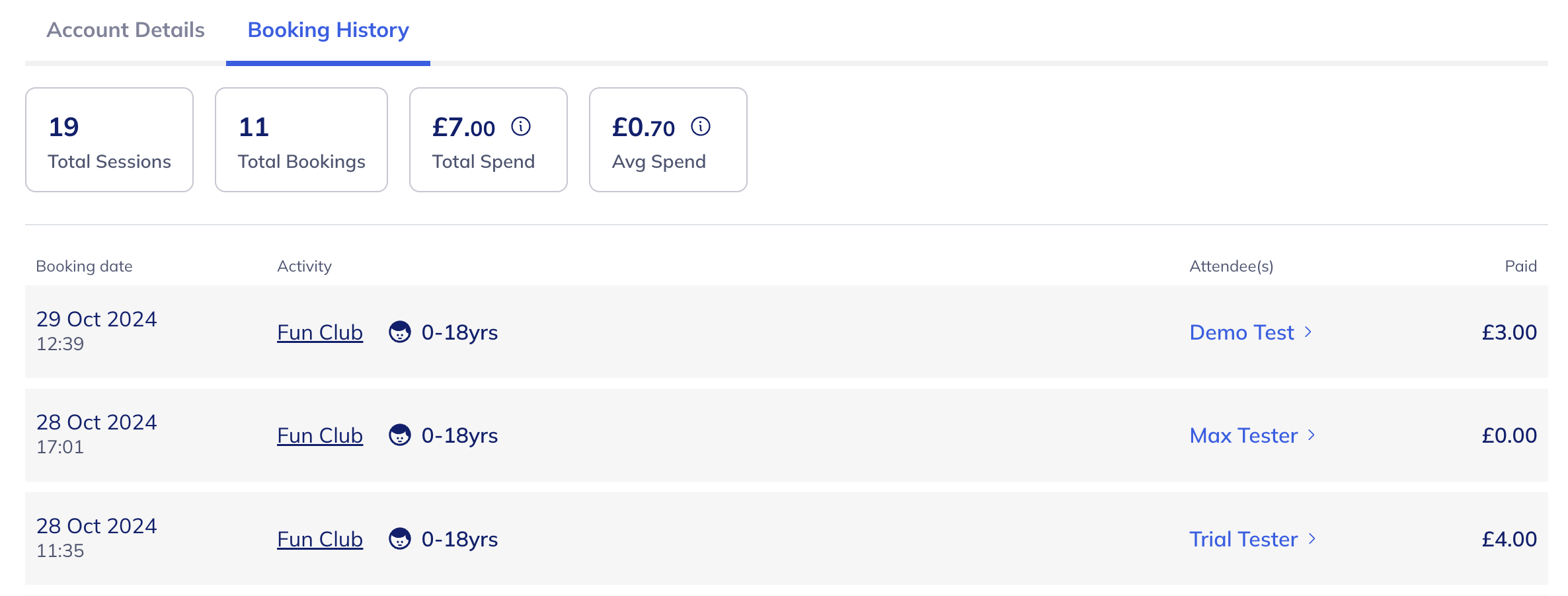Expand chevron next to Max Tester
This screenshot has height=596, width=1568.
coord(1312,435)
